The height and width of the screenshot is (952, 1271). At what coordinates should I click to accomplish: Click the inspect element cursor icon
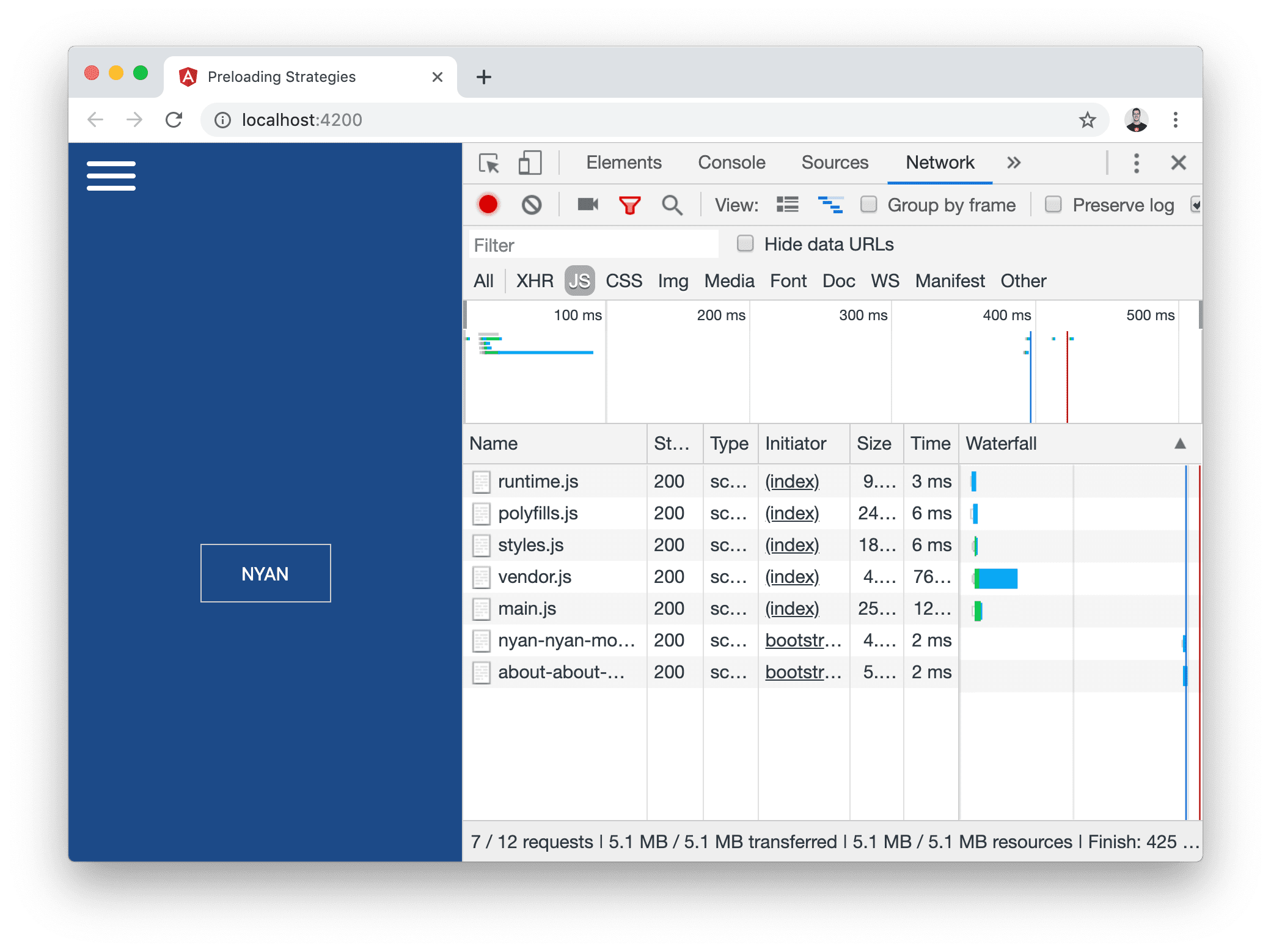(x=489, y=162)
